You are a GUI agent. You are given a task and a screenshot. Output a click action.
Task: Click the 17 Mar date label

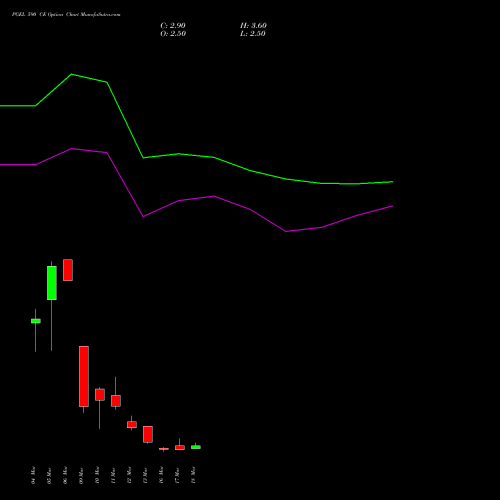tap(177, 475)
